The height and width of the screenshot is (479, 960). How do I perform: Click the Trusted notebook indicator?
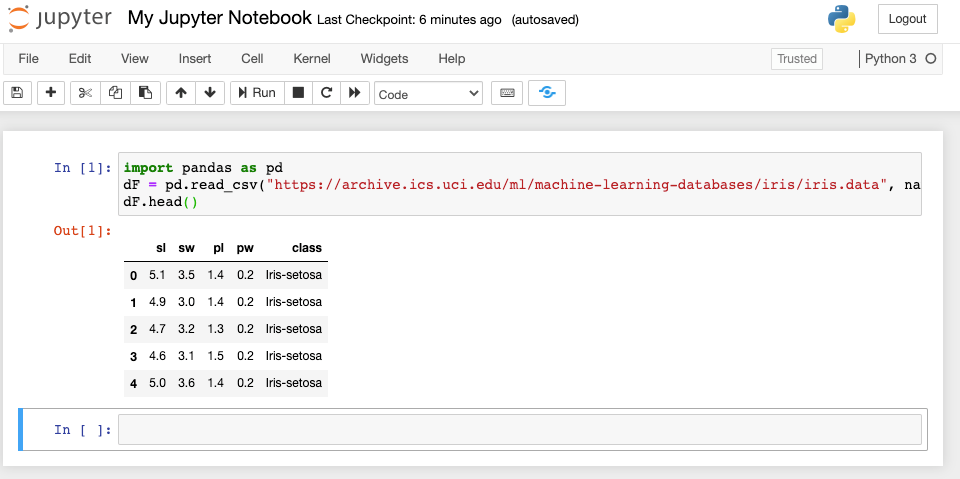tap(797, 59)
